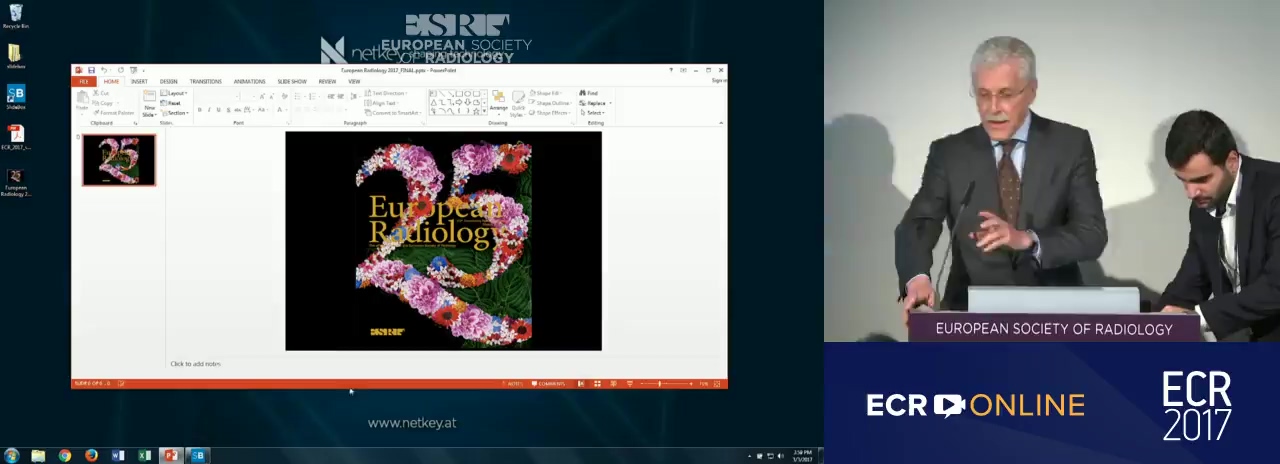Screen dimensions: 1280x464
Task: Click the Copy command
Action: pyautogui.click(x=104, y=103)
